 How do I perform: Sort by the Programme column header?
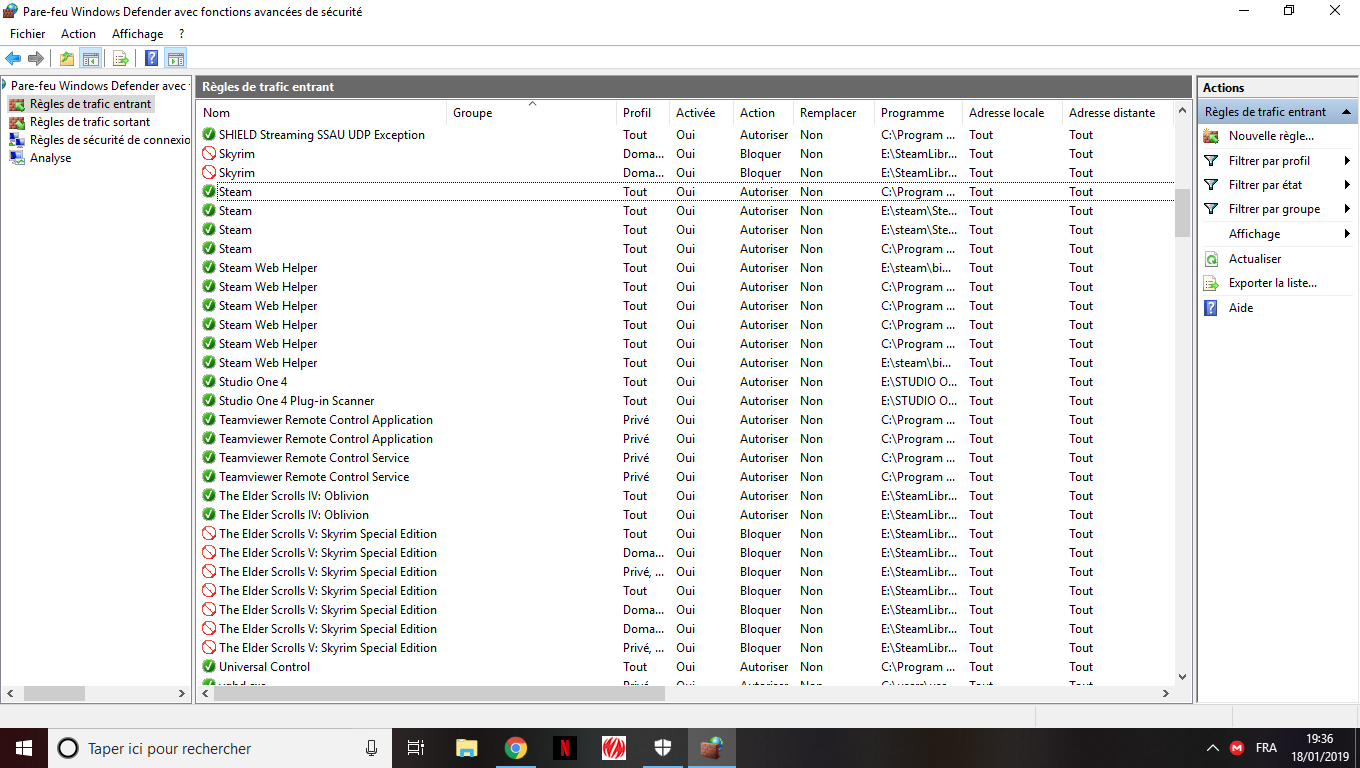tap(919, 113)
